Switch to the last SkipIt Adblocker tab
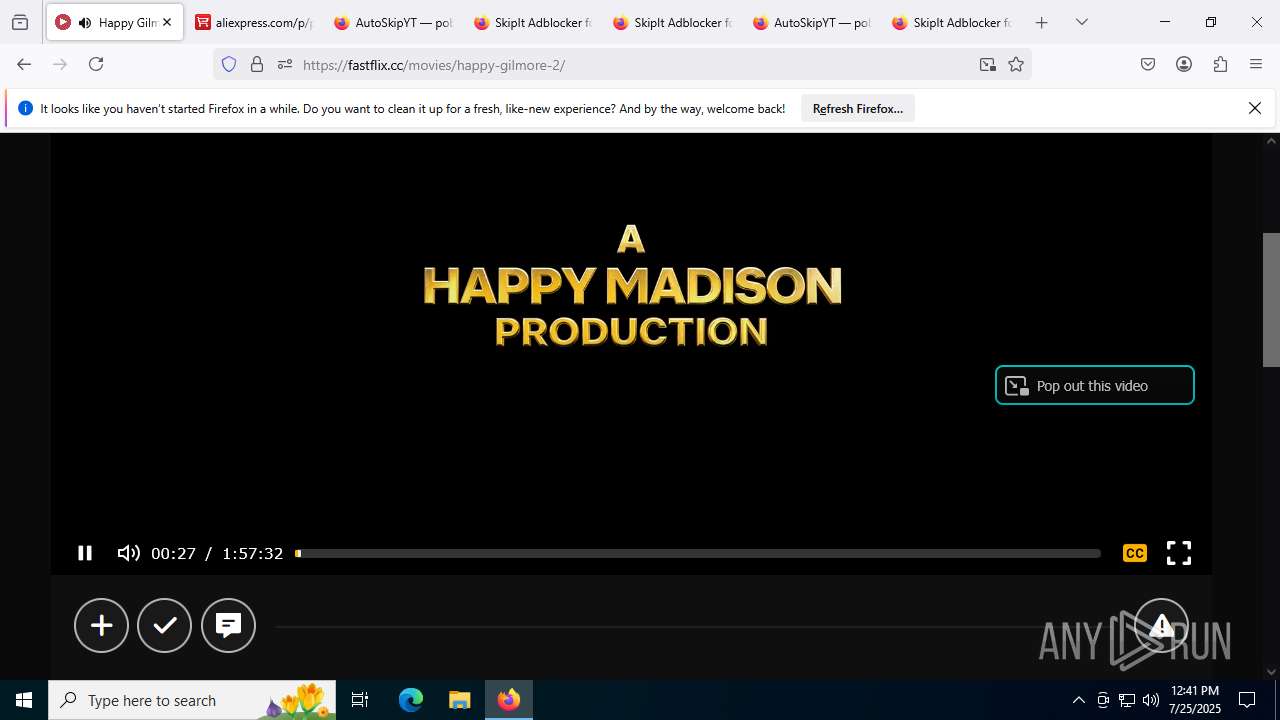This screenshot has width=1280, height=720. coord(952,22)
